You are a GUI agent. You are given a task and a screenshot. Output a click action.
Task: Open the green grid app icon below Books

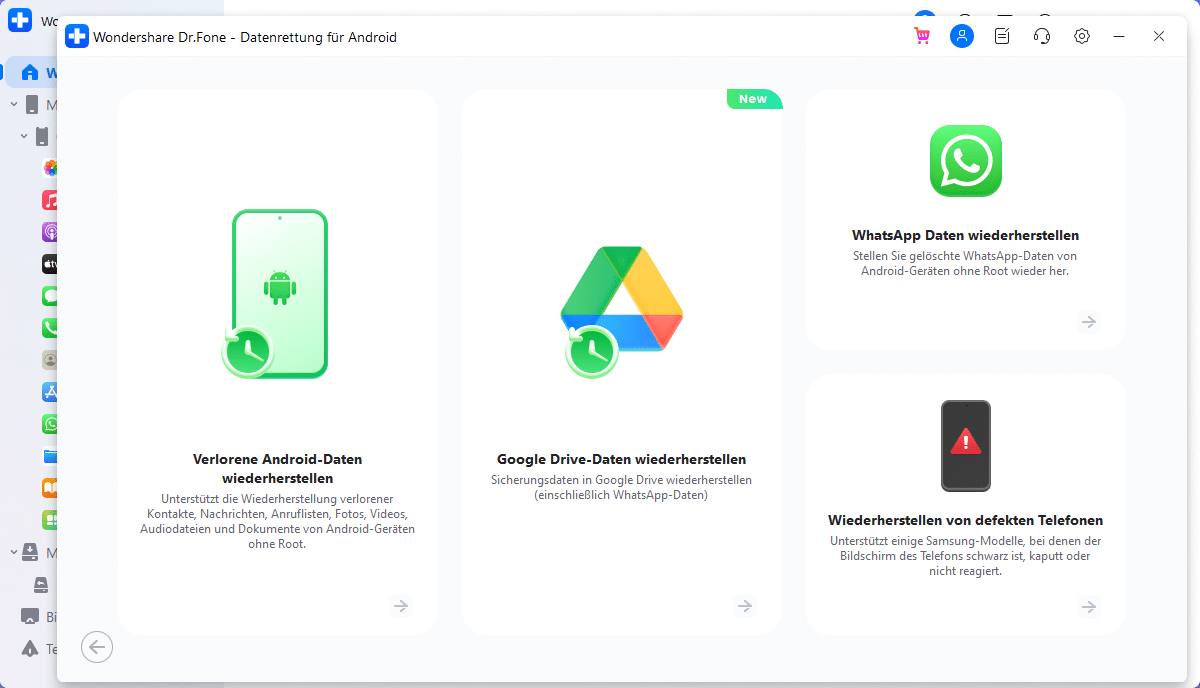tap(50, 520)
